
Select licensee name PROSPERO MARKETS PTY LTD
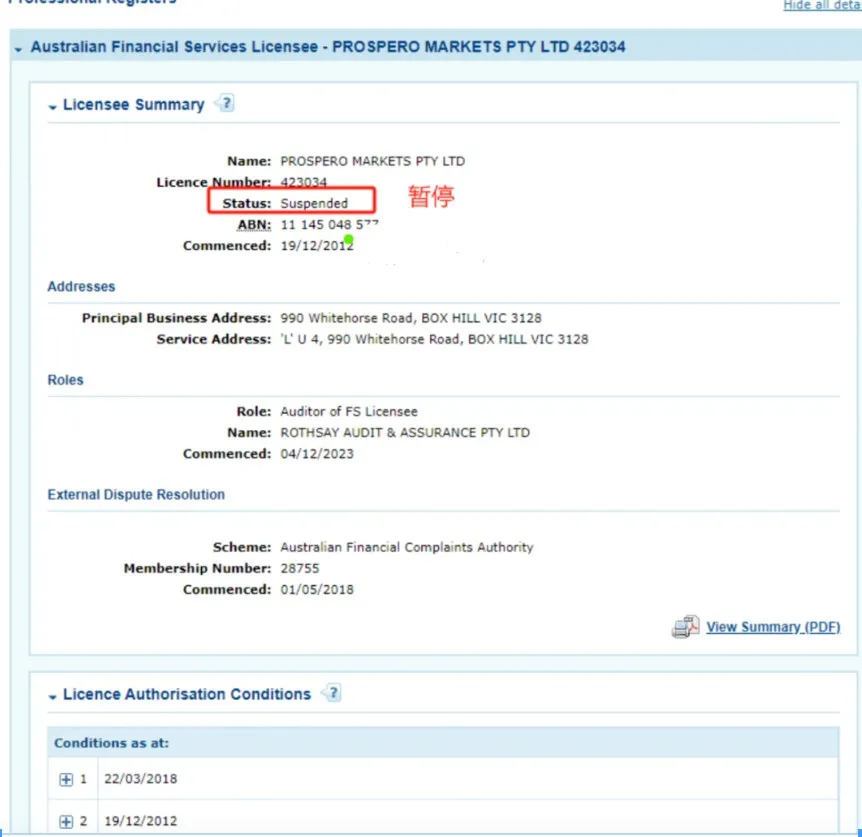[372, 161]
